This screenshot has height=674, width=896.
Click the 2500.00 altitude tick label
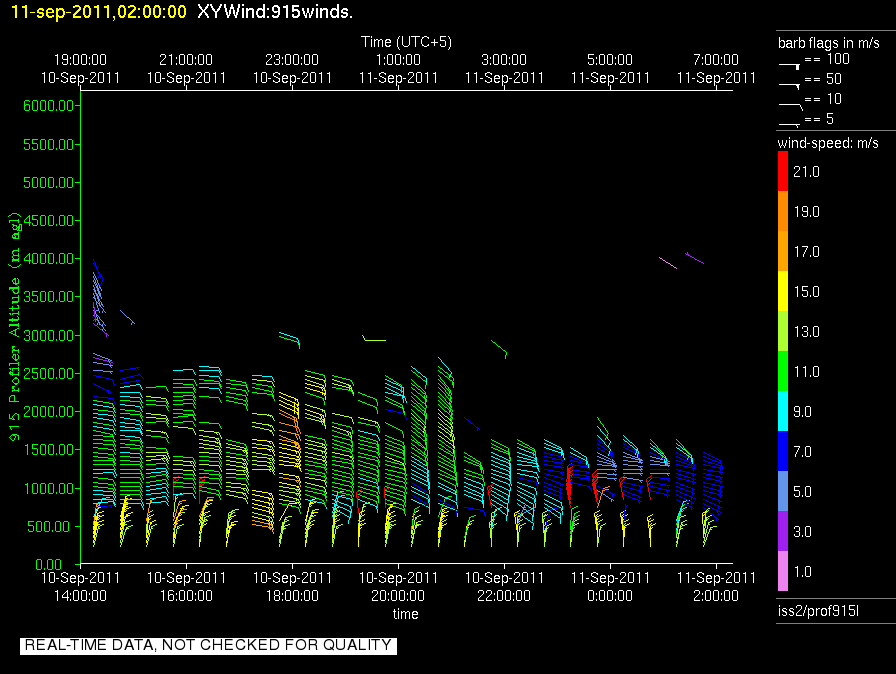click(x=49, y=374)
